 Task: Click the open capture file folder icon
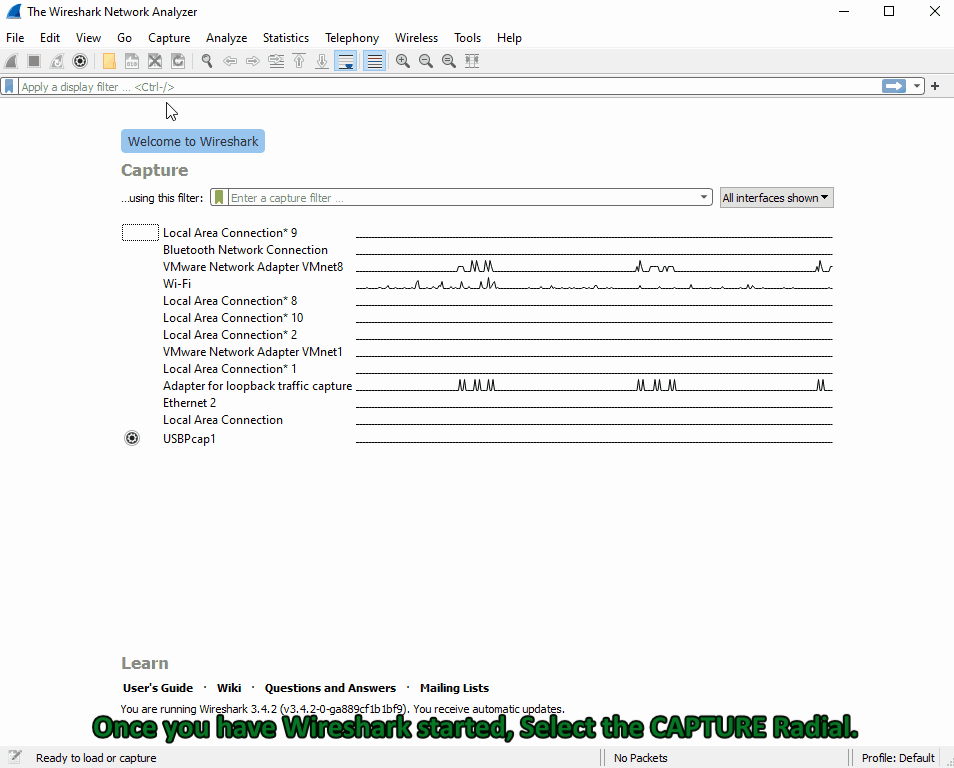click(109, 61)
